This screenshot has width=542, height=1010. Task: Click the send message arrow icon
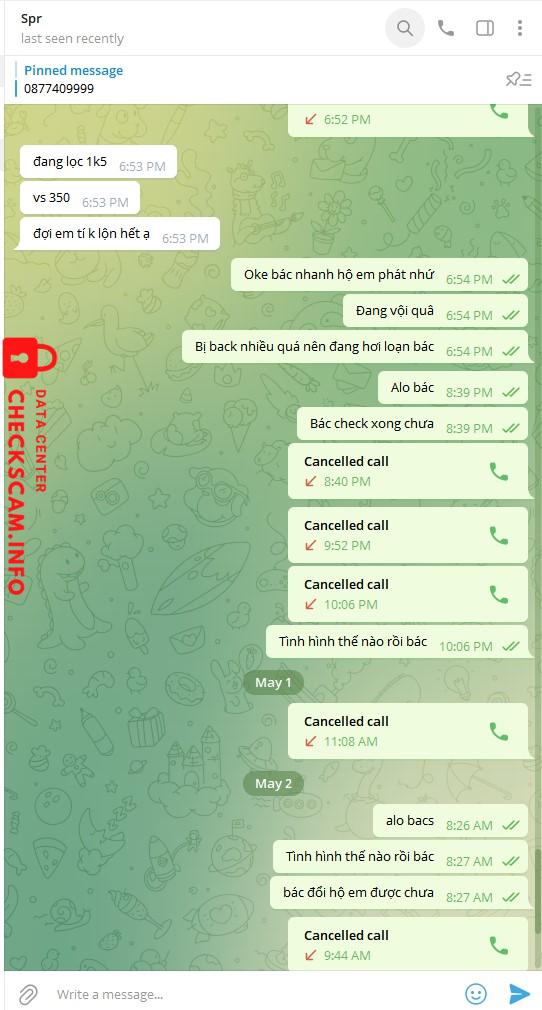pyautogui.click(x=519, y=994)
